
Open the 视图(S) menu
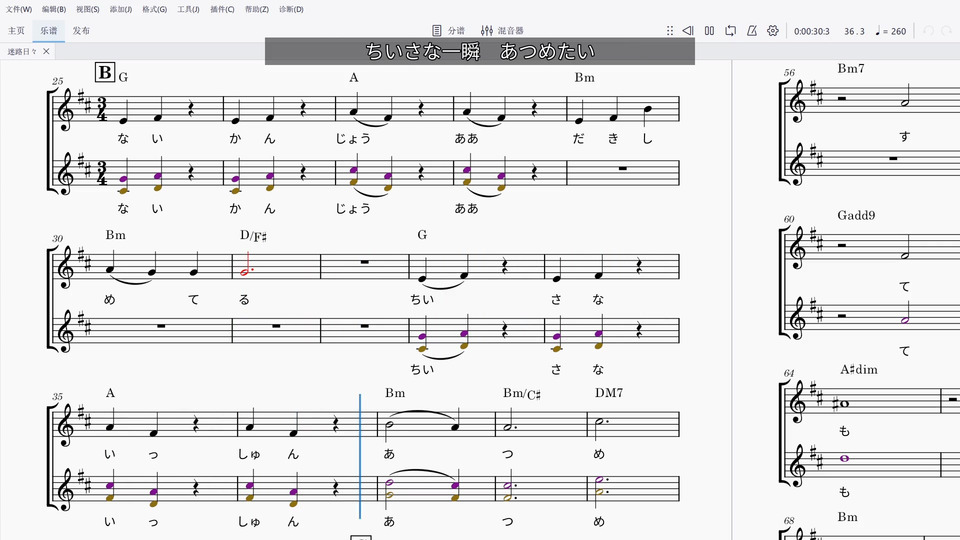[x=88, y=9]
